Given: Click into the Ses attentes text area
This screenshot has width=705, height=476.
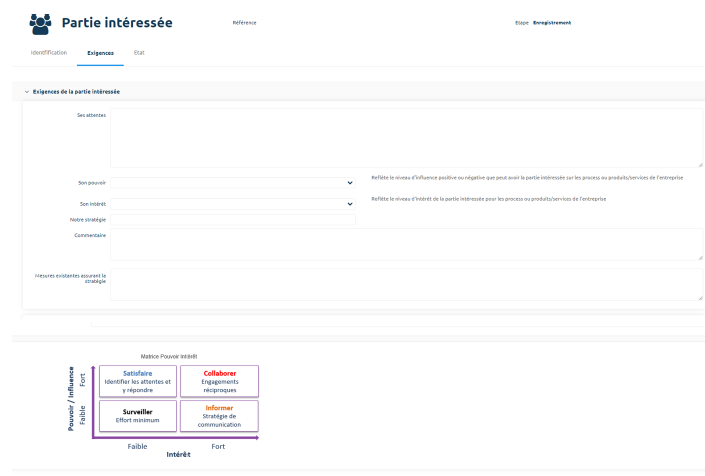Looking at the screenshot, I should (405, 137).
